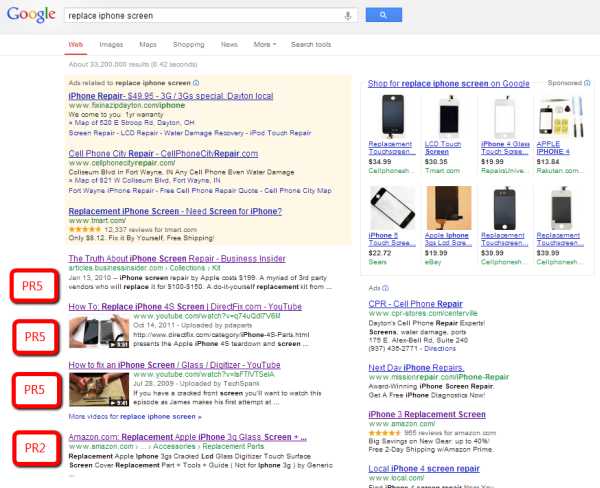
Task: Open APPLE IPHONE 4 product link
Action: click(x=553, y=148)
